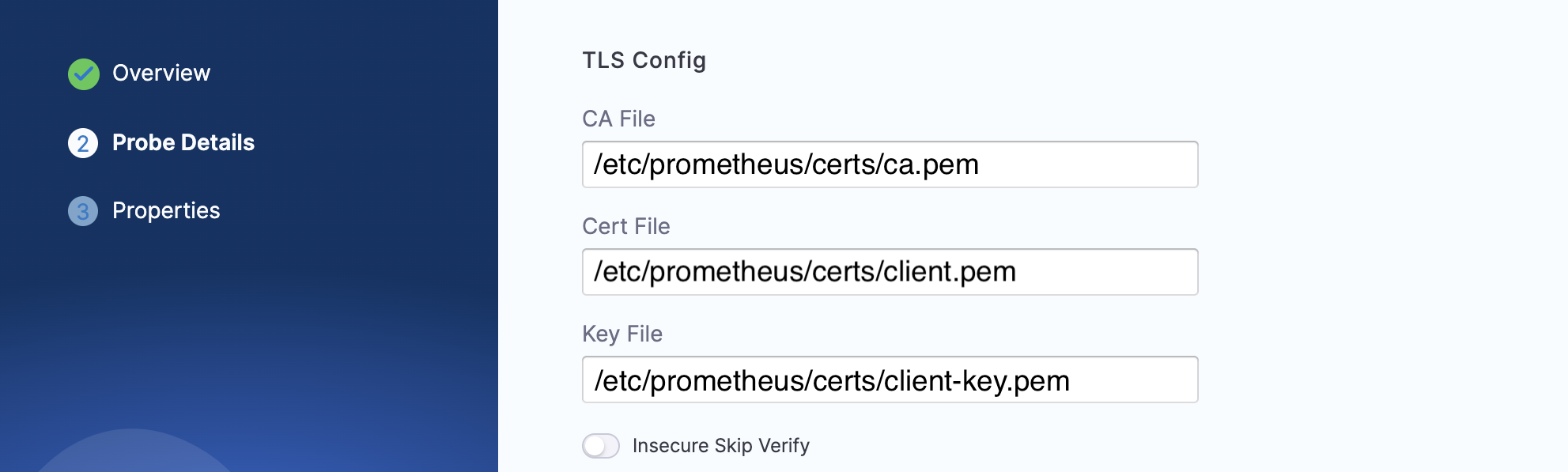Image resolution: width=1568 pixels, height=472 pixels.
Task: Open the Properties step
Action: point(166,210)
